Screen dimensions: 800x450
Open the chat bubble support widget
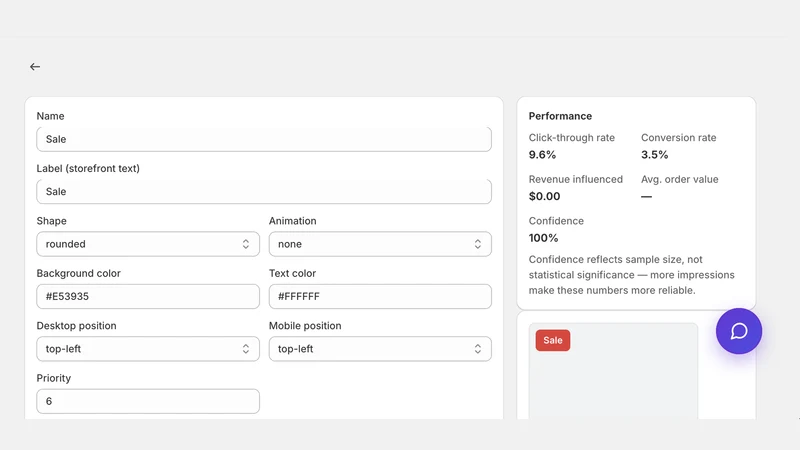pyautogui.click(x=738, y=331)
